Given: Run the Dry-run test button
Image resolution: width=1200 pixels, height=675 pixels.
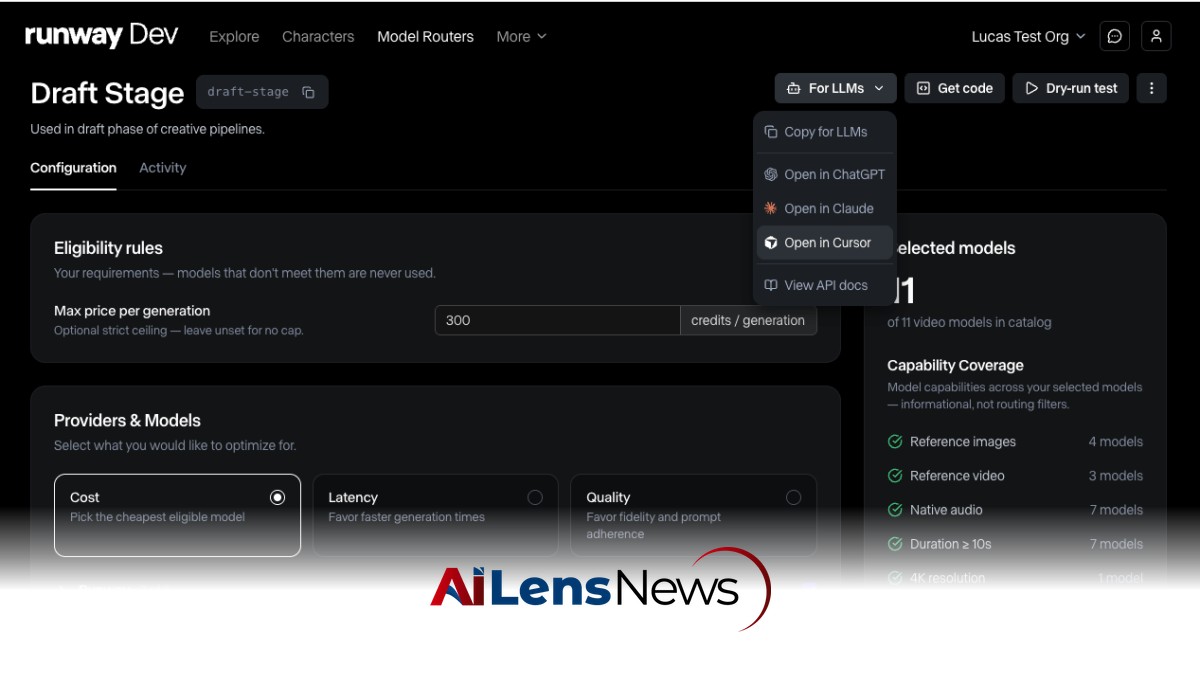Looking at the screenshot, I should 1071,88.
